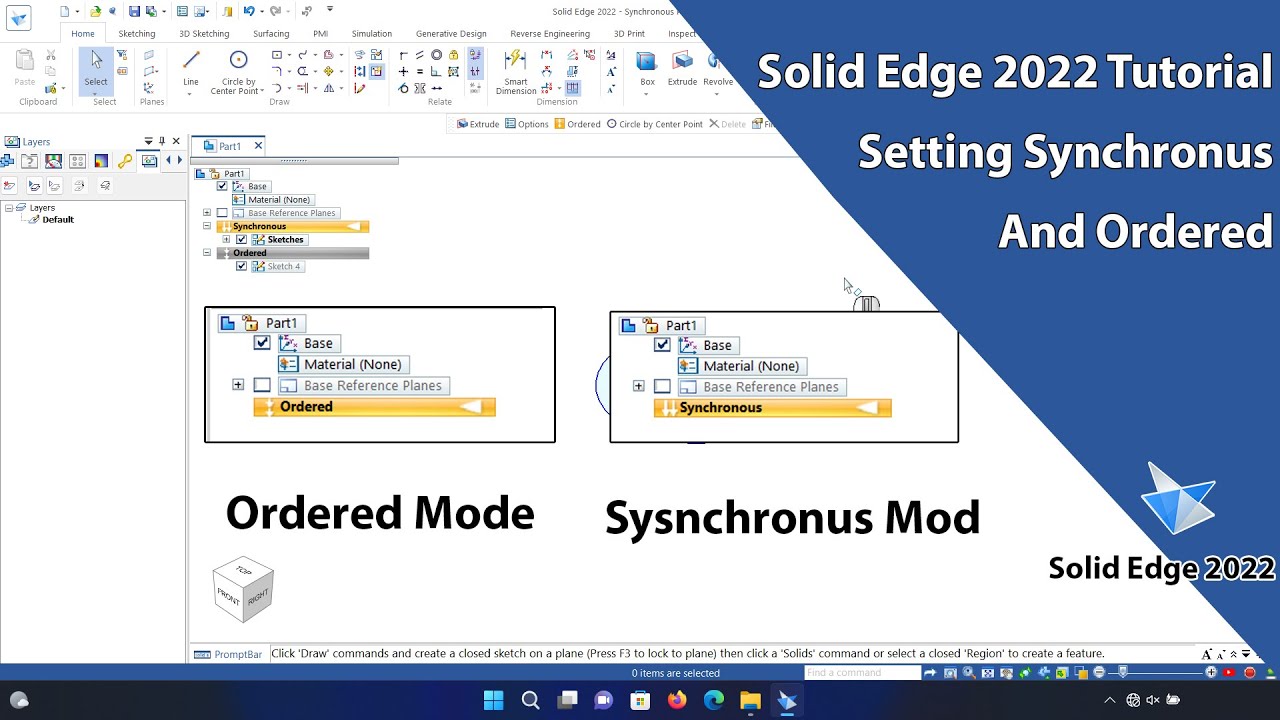
Task: Click the view orientation cube
Action: click(x=243, y=589)
